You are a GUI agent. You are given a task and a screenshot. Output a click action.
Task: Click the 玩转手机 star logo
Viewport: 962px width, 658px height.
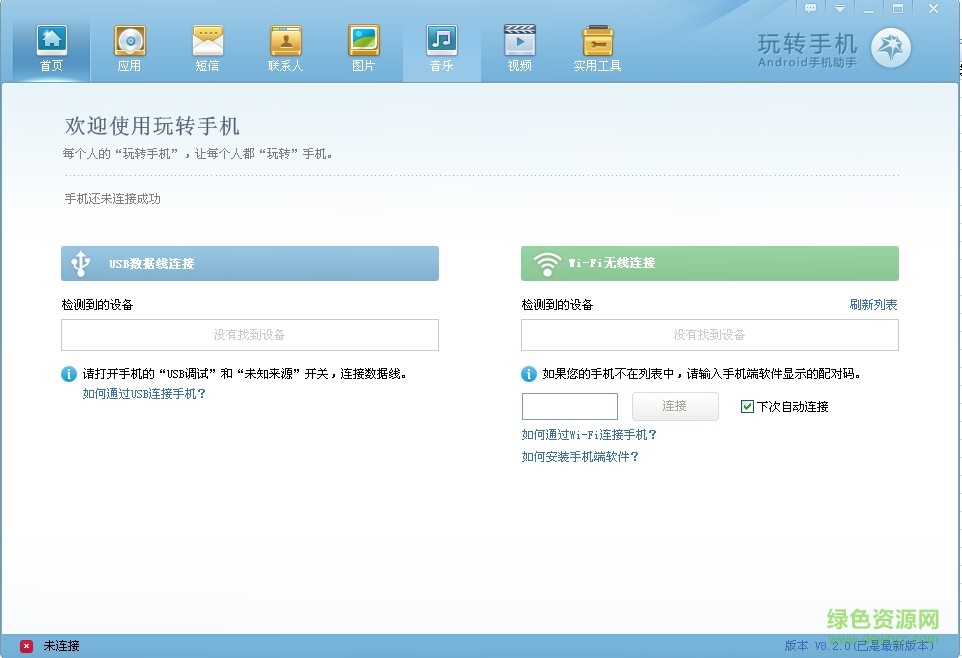click(x=890, y=44)
